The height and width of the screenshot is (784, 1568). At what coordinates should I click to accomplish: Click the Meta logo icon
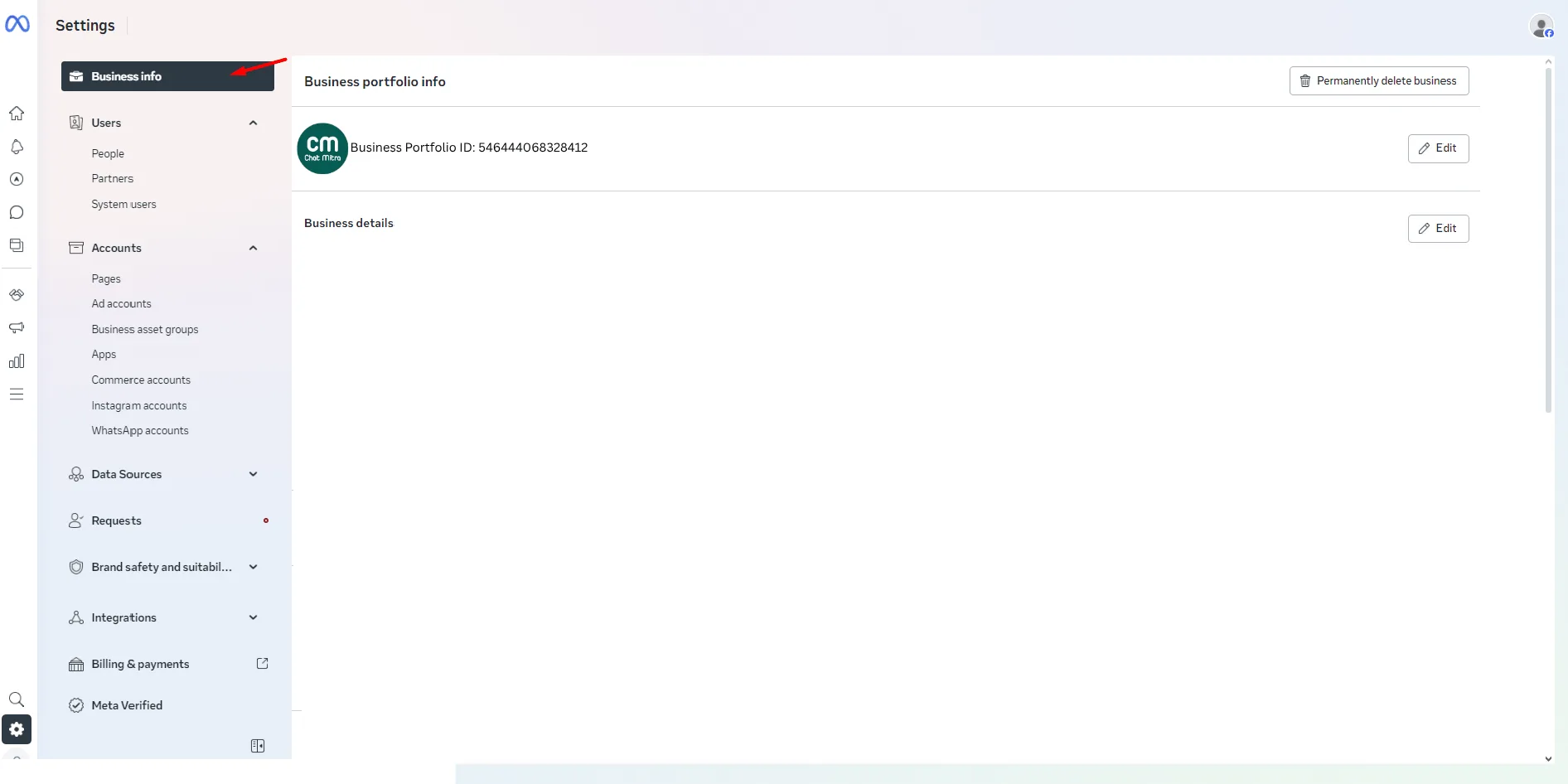(17, 24)
